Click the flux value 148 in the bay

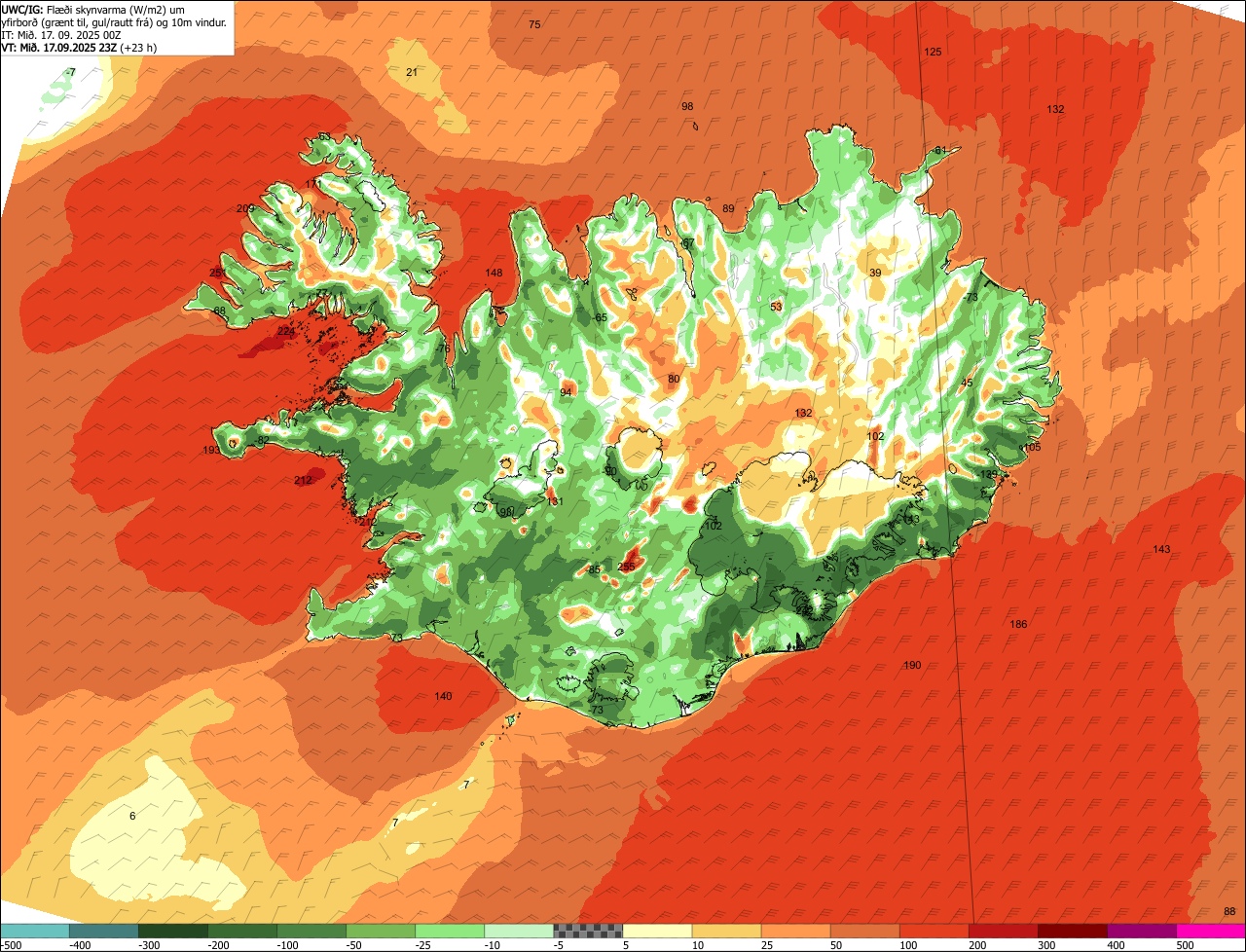pyautogui.click(x=494, y=273)
